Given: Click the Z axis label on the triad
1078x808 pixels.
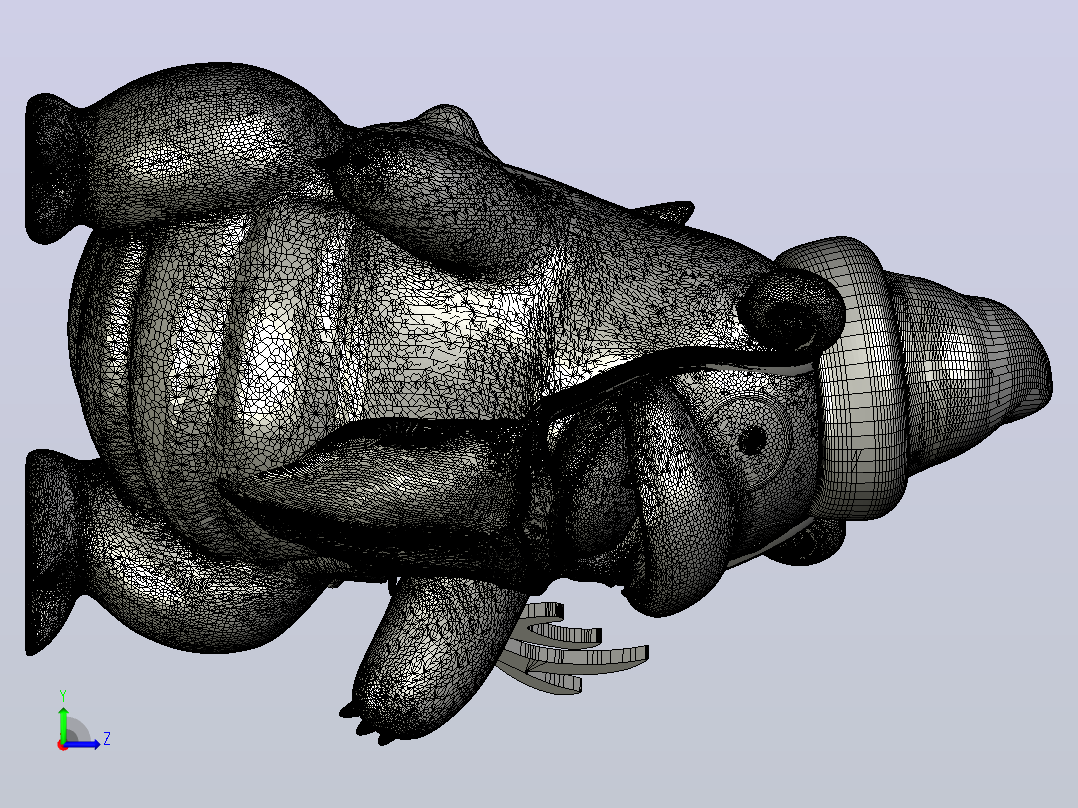Looking at the screenshot, I should click(107, 739).
